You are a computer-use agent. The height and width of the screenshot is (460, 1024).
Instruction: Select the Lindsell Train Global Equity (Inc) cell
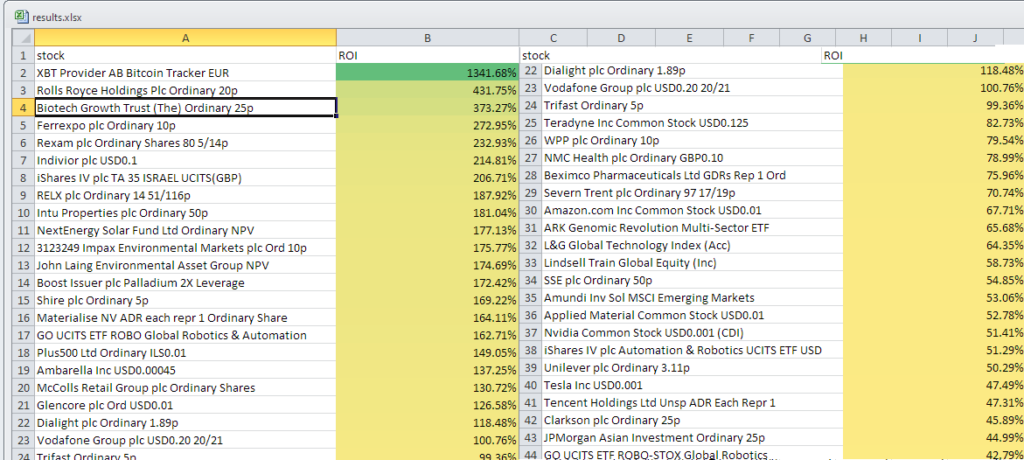(692, 263)
